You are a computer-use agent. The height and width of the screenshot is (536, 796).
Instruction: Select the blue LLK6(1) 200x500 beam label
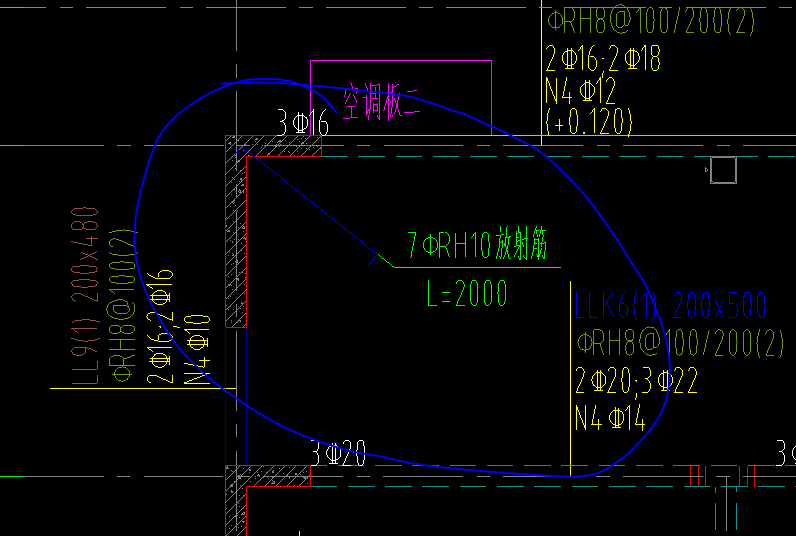click(x=670, y=306)
